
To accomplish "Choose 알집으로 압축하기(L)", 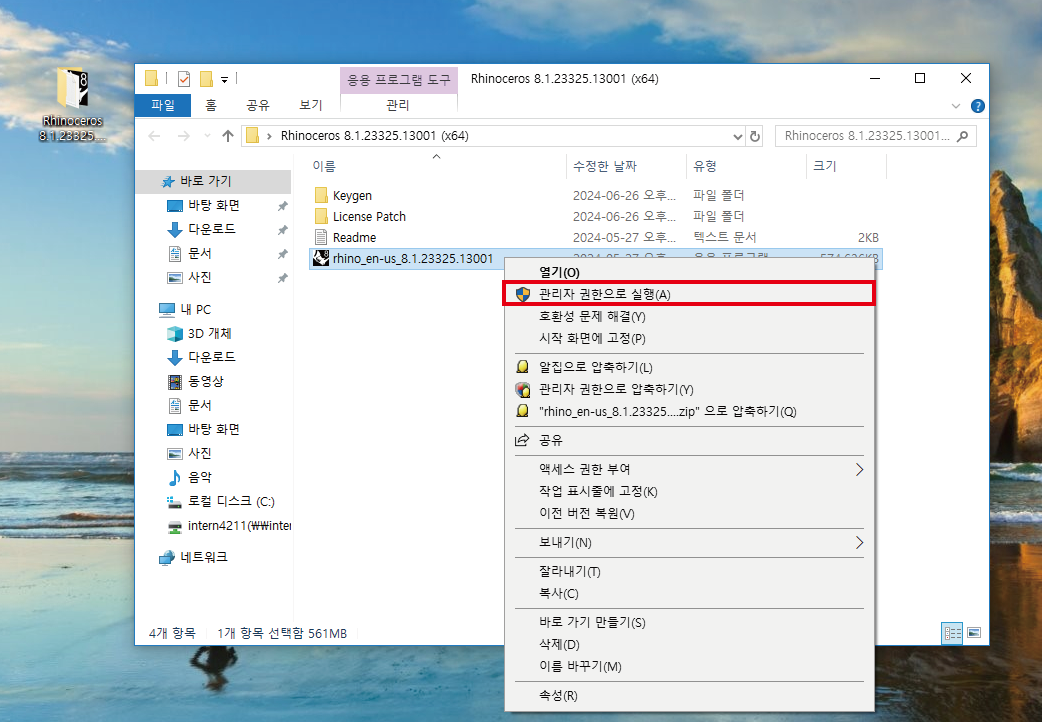I will click(689, 367).
